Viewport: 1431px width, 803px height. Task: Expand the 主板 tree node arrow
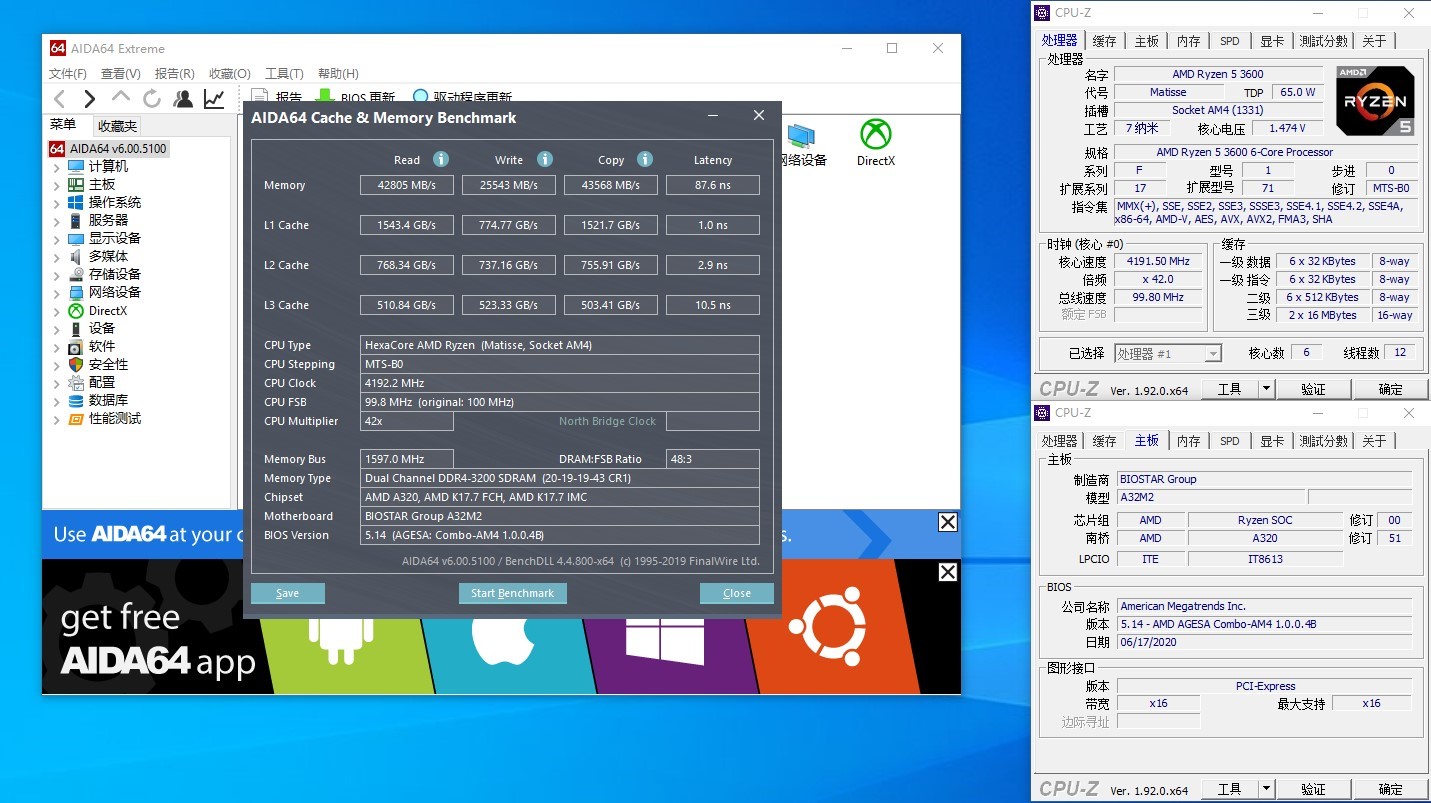click(x=57, y=185)
